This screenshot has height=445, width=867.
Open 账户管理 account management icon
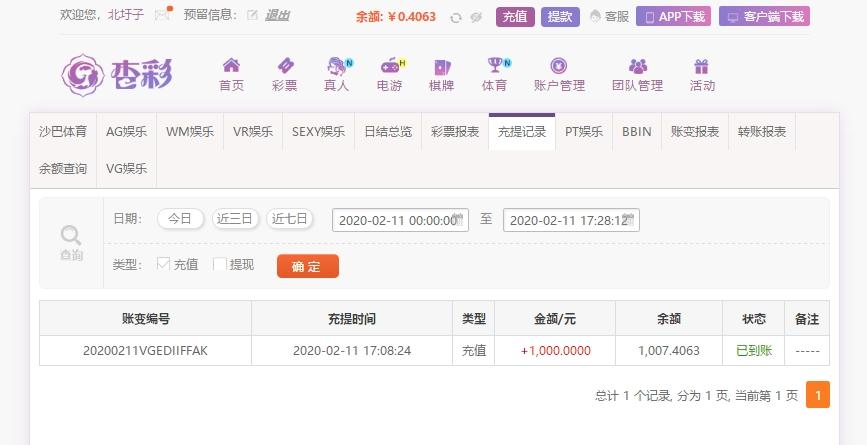click(558, 66)
